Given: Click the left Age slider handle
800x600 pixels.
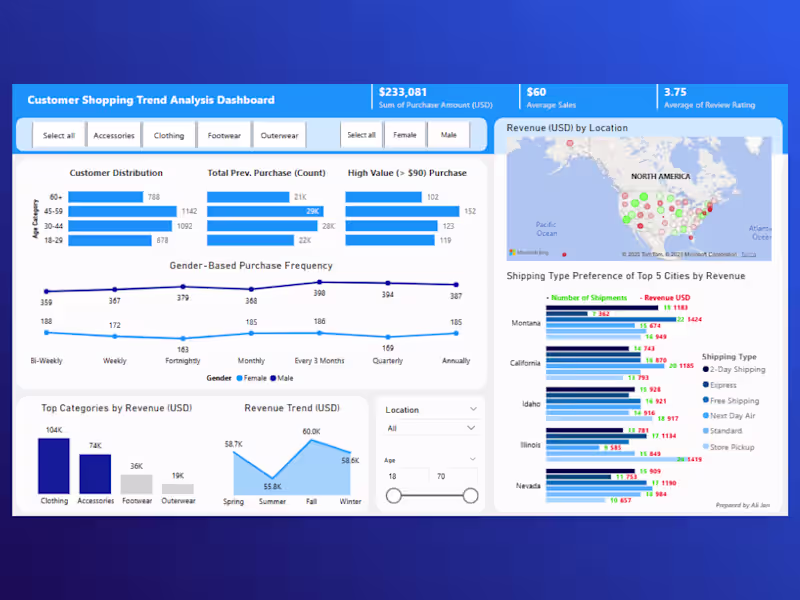Looking at the screenshot, I should coord(393,495).
